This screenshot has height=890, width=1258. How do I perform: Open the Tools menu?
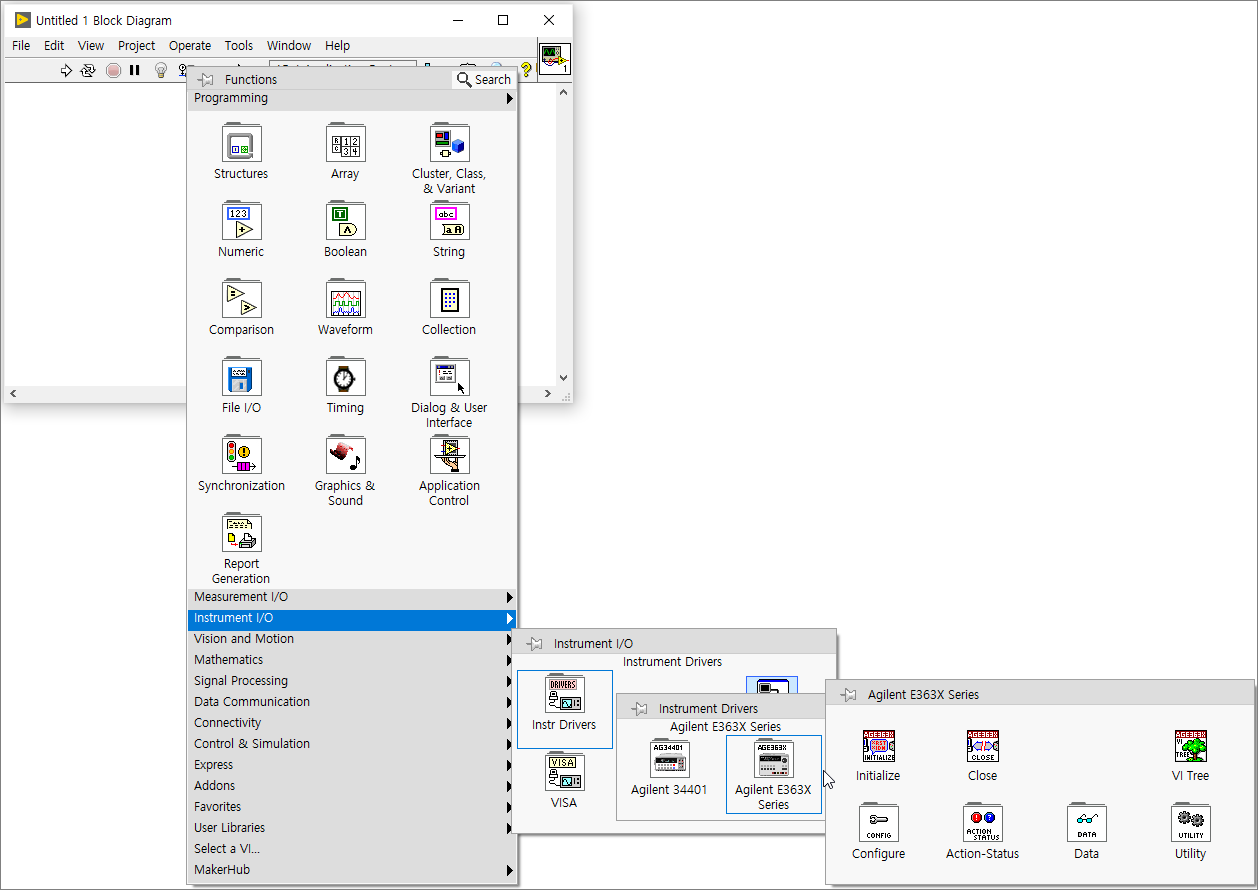(x=239, y=45)
